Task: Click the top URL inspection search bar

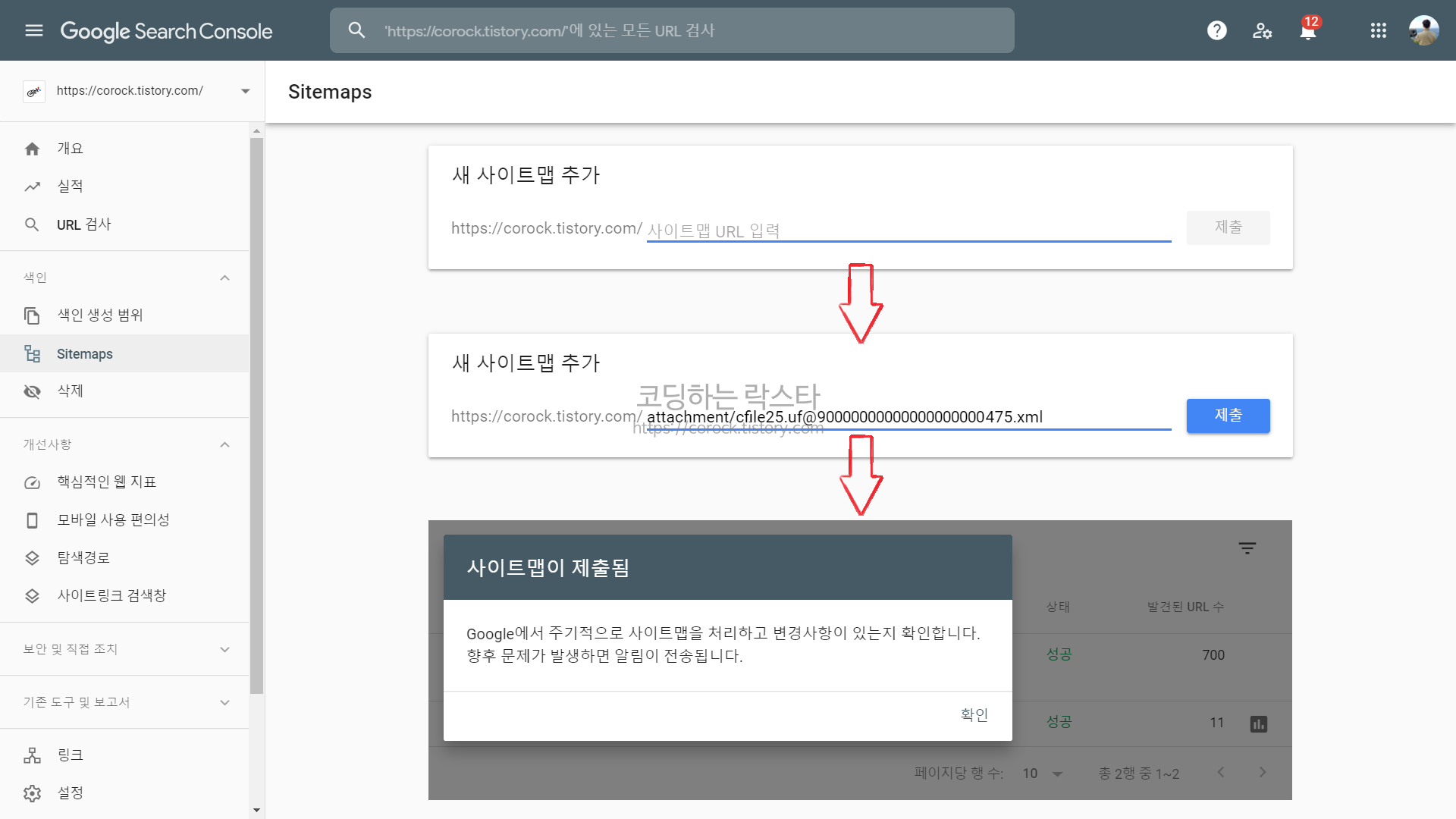Action: coord(671,30)
